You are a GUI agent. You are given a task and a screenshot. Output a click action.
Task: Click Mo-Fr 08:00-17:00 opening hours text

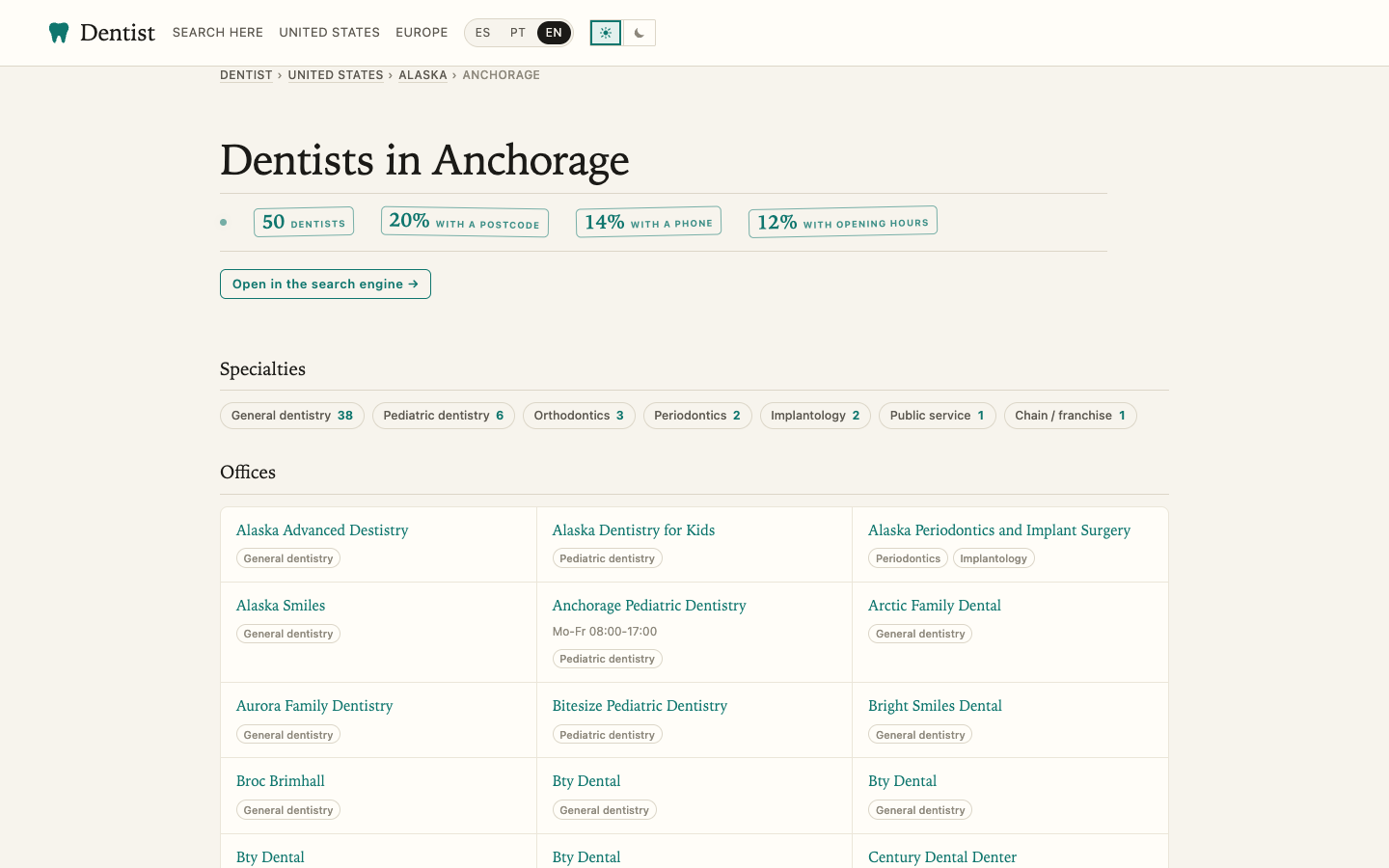click(605, 632)
